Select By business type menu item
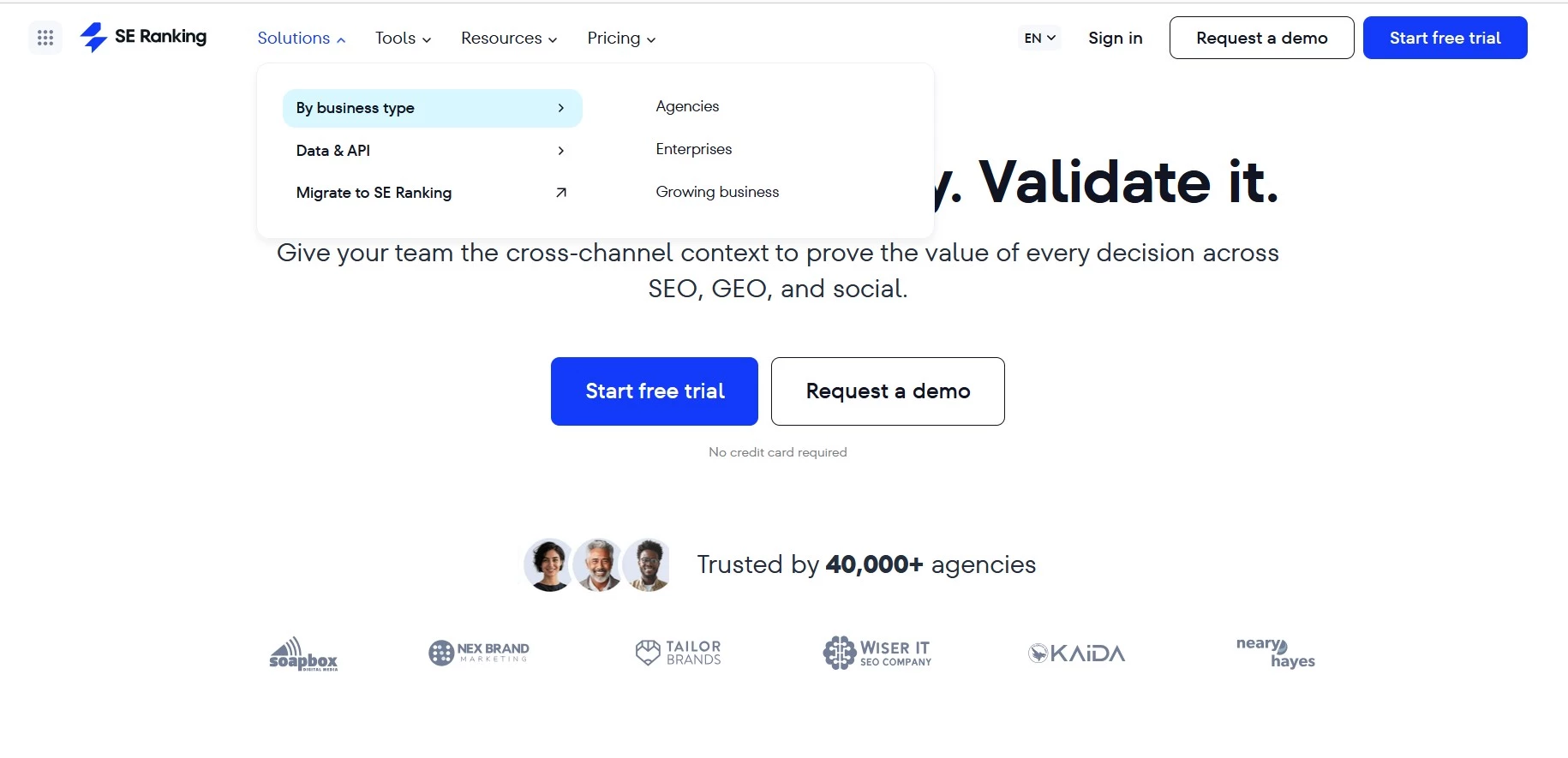 [432, 108]
